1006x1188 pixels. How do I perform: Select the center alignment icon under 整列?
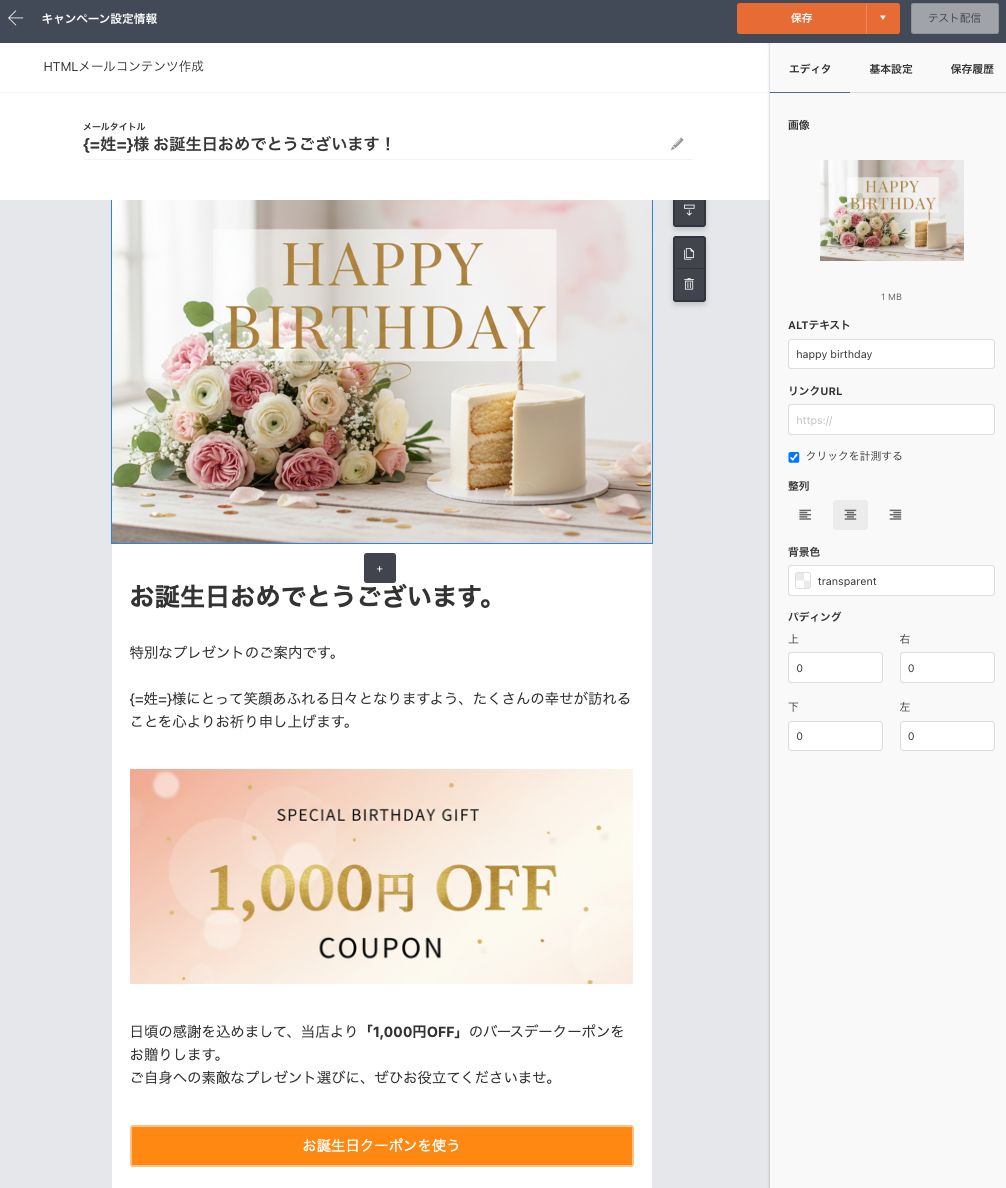(x=850, y=514)
